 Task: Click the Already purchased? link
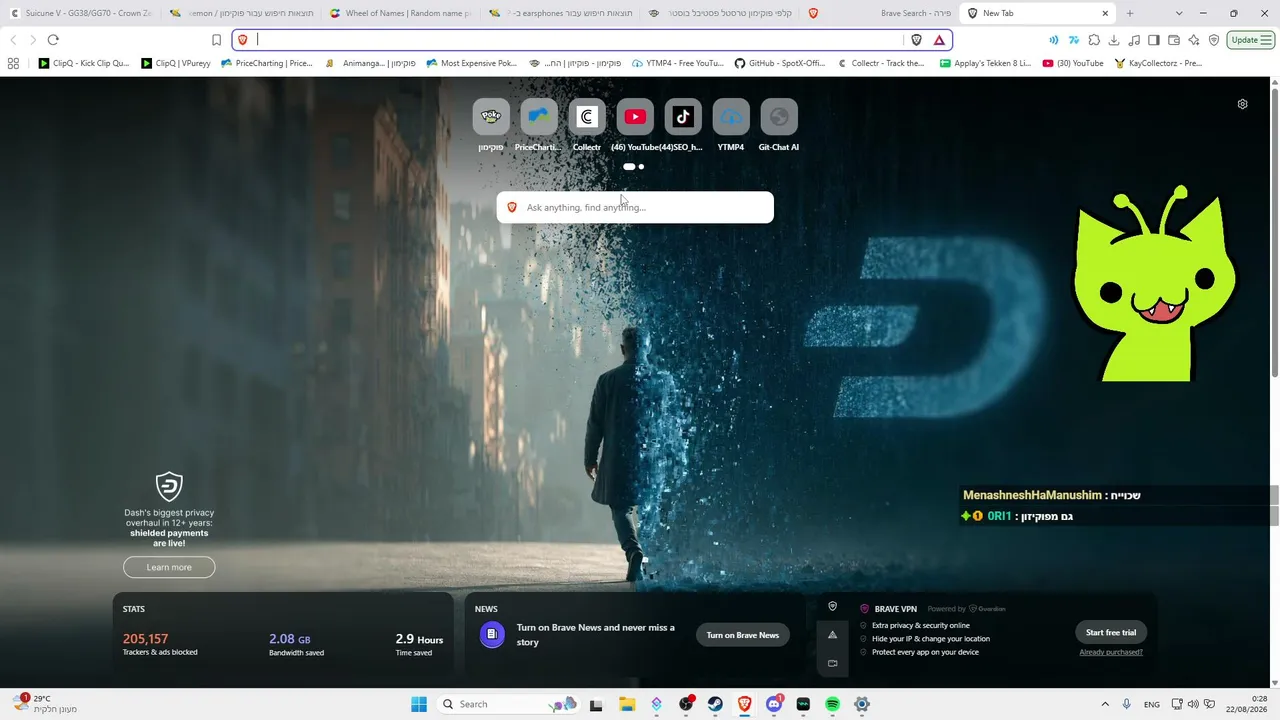pos(1111,652)
